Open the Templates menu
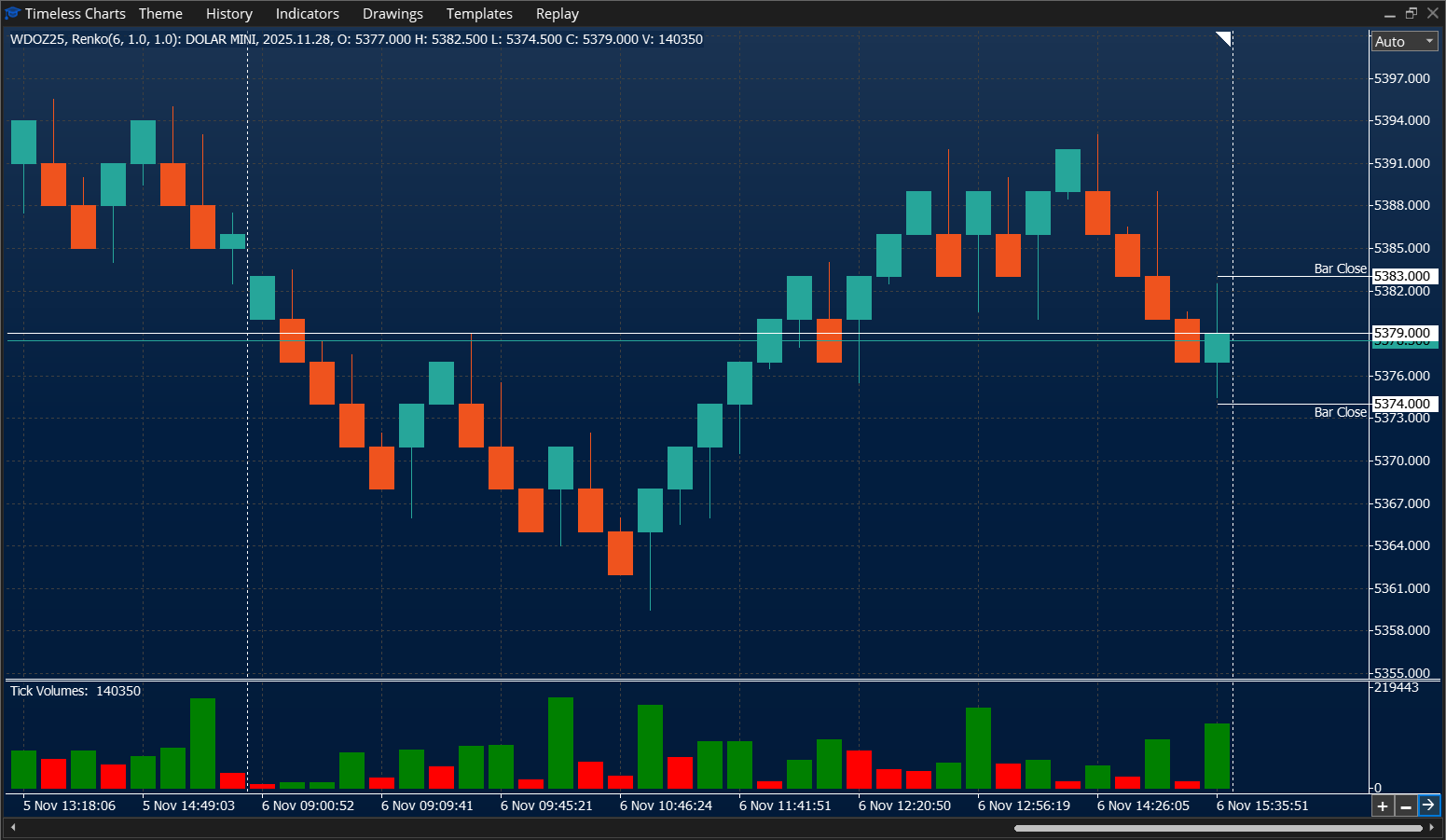Image resolution: width=1446 pixels, height=840 pixels. pyautogui.click(x=479, y=13)
